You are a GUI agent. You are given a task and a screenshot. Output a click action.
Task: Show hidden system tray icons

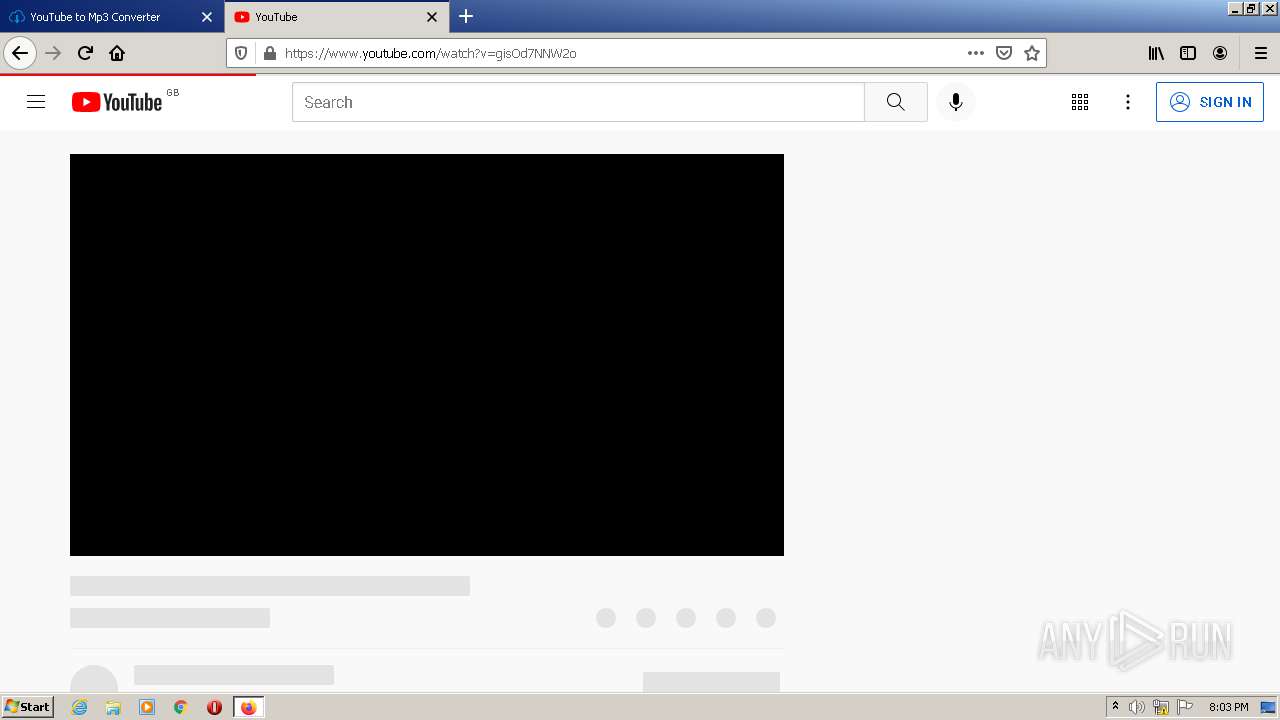coord(1115,707)
